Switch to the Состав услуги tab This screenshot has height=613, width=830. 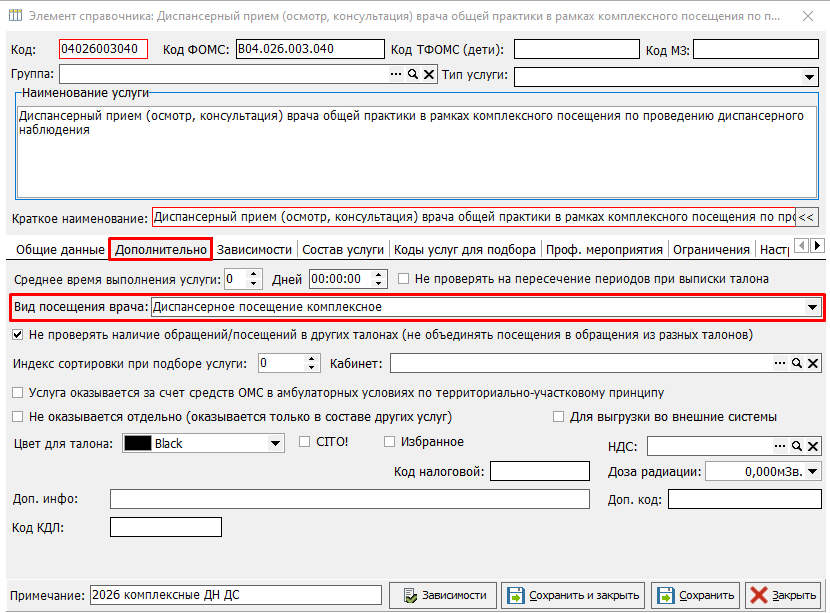point(343,250)
